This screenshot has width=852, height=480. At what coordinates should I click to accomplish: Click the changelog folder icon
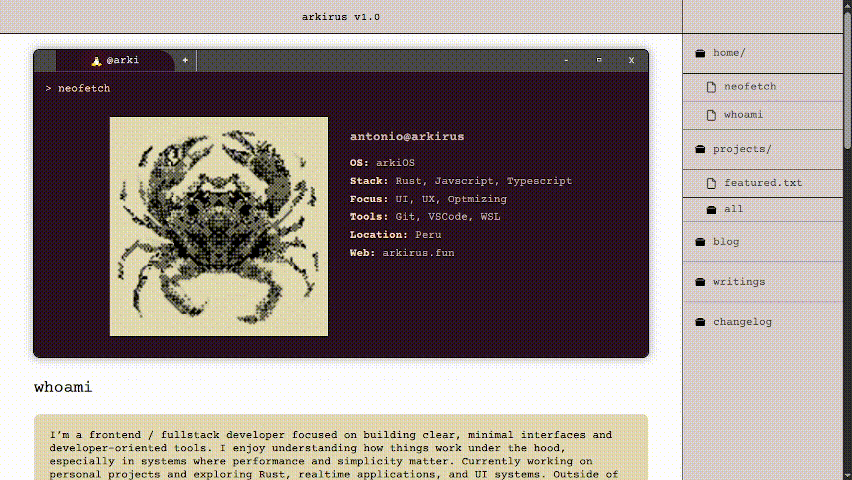click(701, 322)
